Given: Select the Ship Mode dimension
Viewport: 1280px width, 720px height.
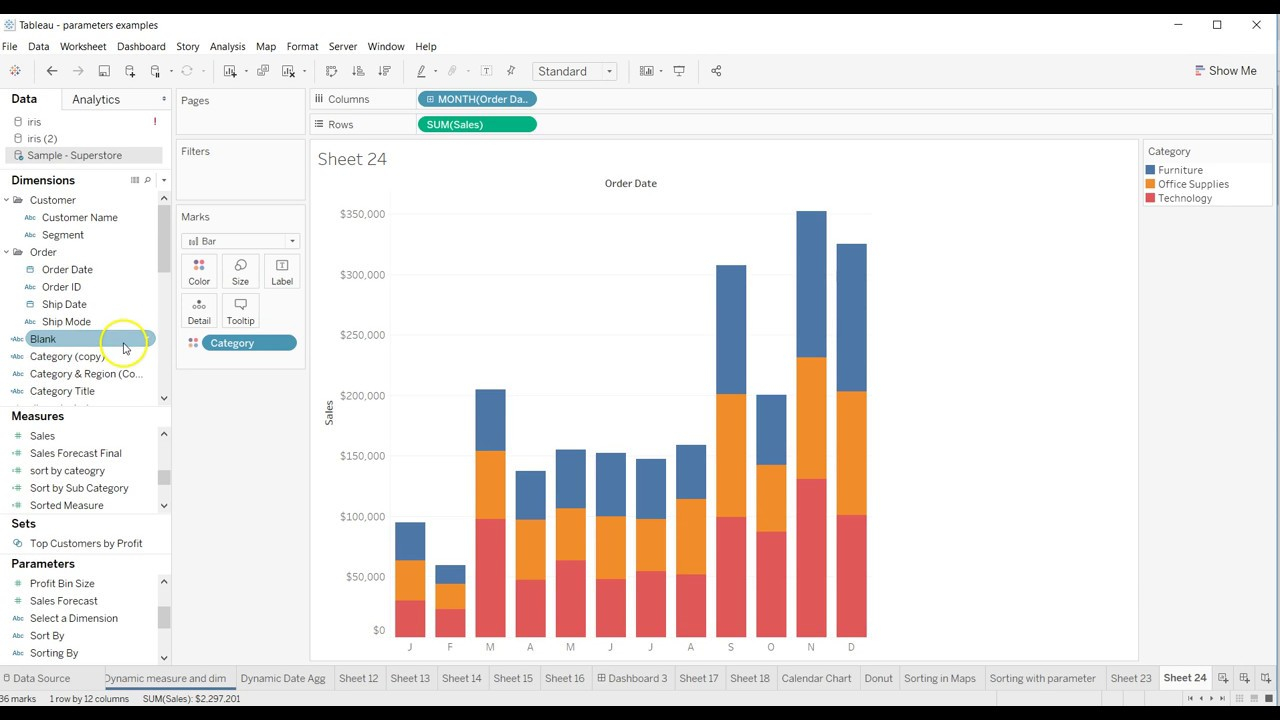Looking at the screenshot, I should (66, 322).
